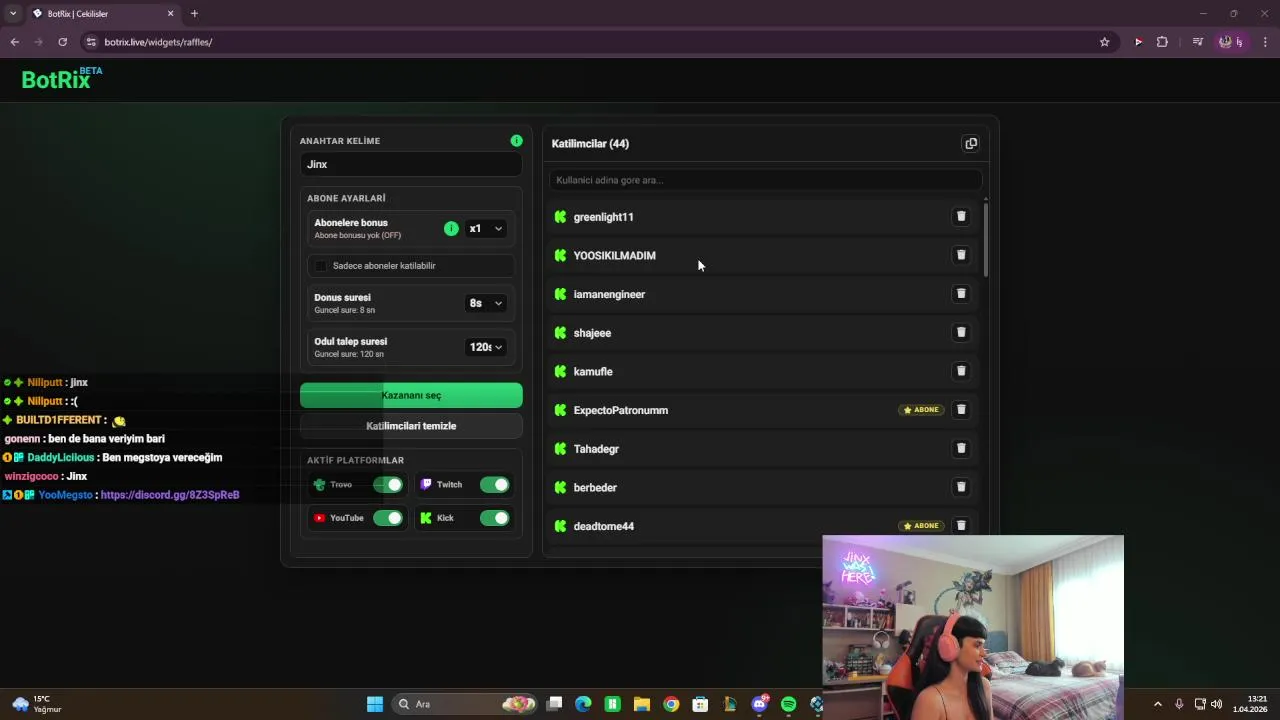1280x720 pixels.
Task: Click the ABONE badge on ExpectoPatronumm
Action: pyautogui.click(x=921, y=410)
